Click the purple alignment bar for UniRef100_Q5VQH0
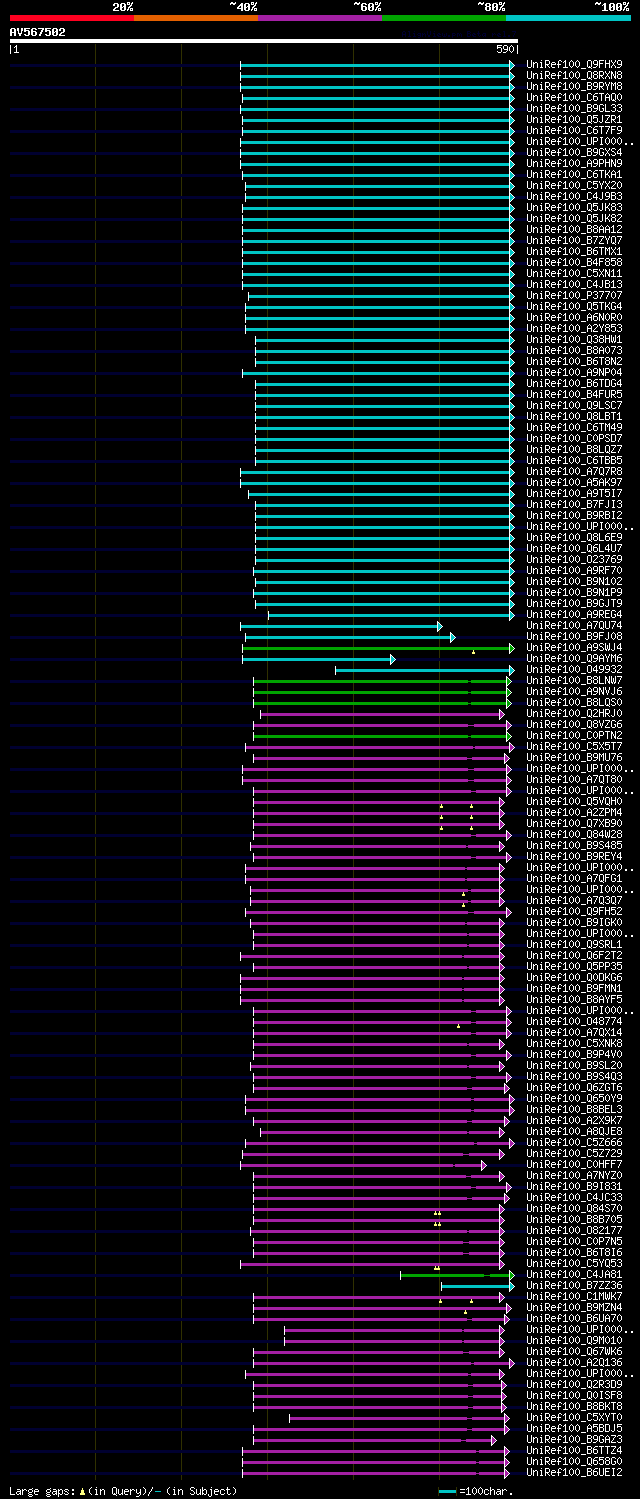Viewport: 640px width, 1499px height. (379, 802)
